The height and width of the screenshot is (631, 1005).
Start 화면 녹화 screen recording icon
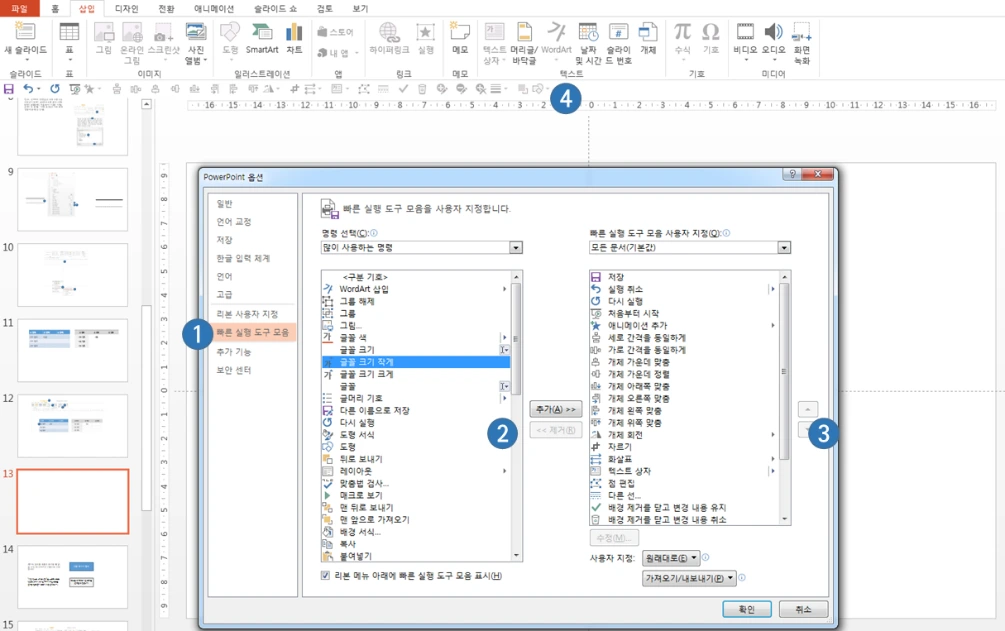[802, 32]
